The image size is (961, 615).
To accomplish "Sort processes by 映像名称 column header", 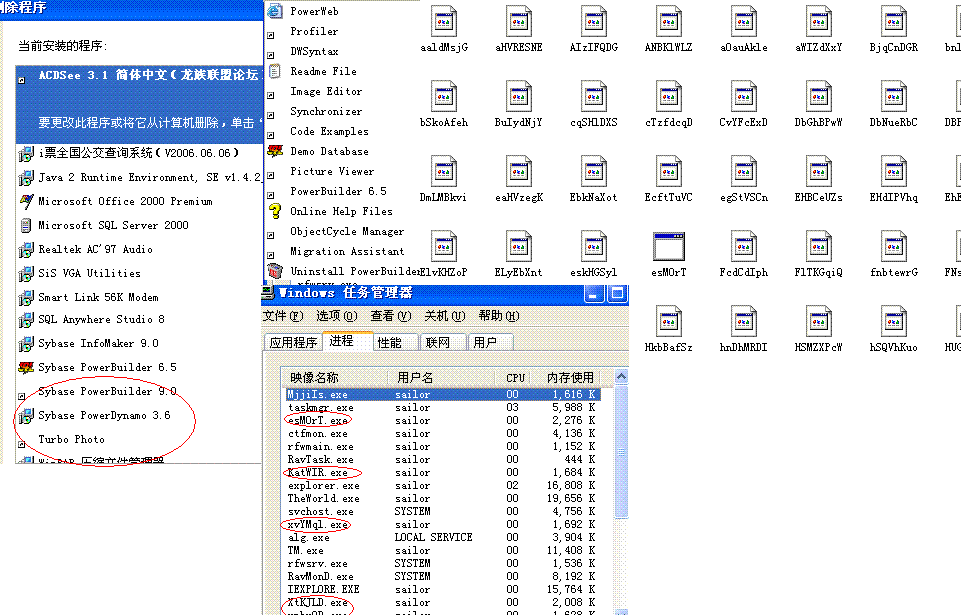I will point(335,378).
